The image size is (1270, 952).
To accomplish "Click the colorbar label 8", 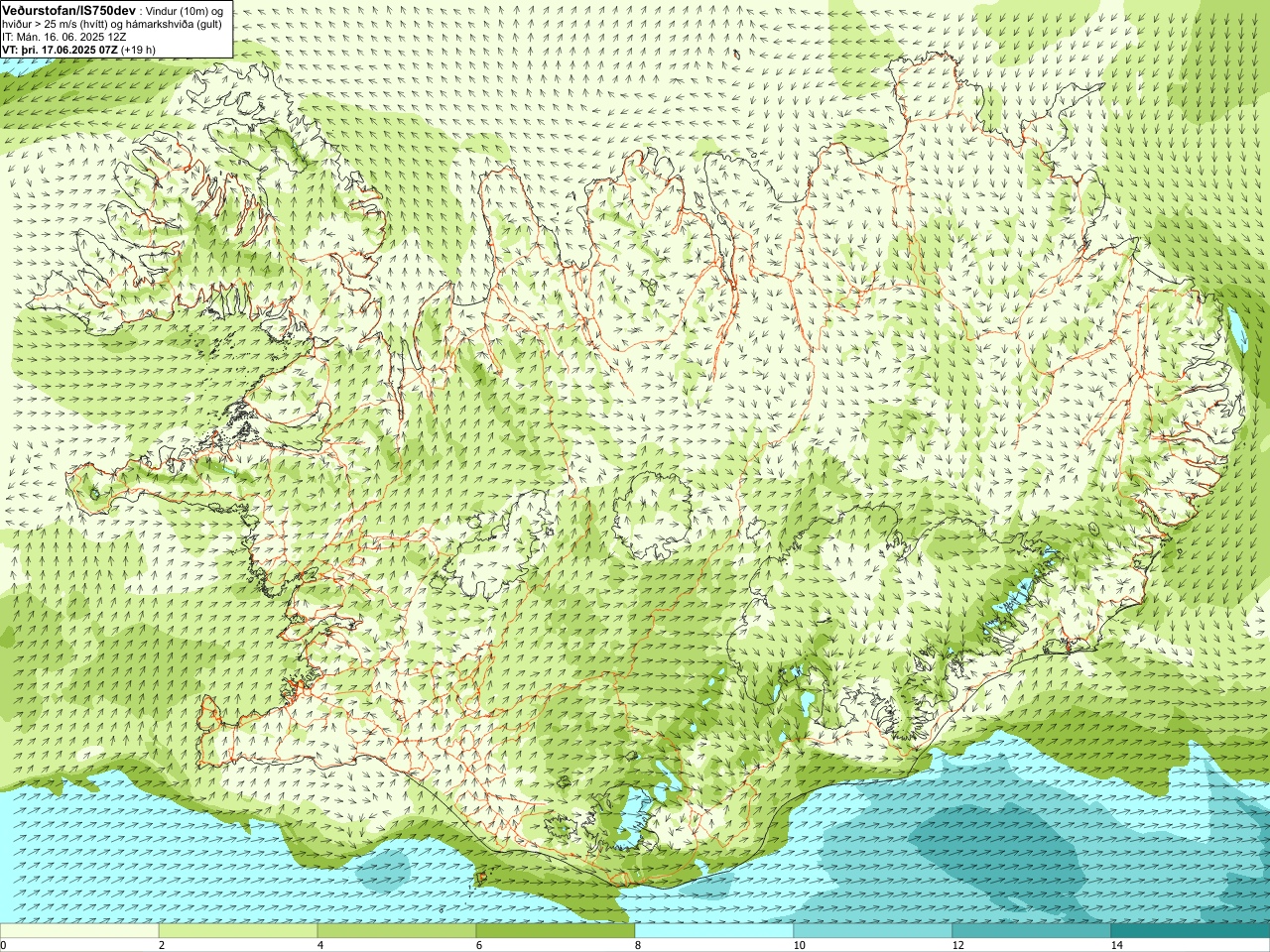I will 638,945.
